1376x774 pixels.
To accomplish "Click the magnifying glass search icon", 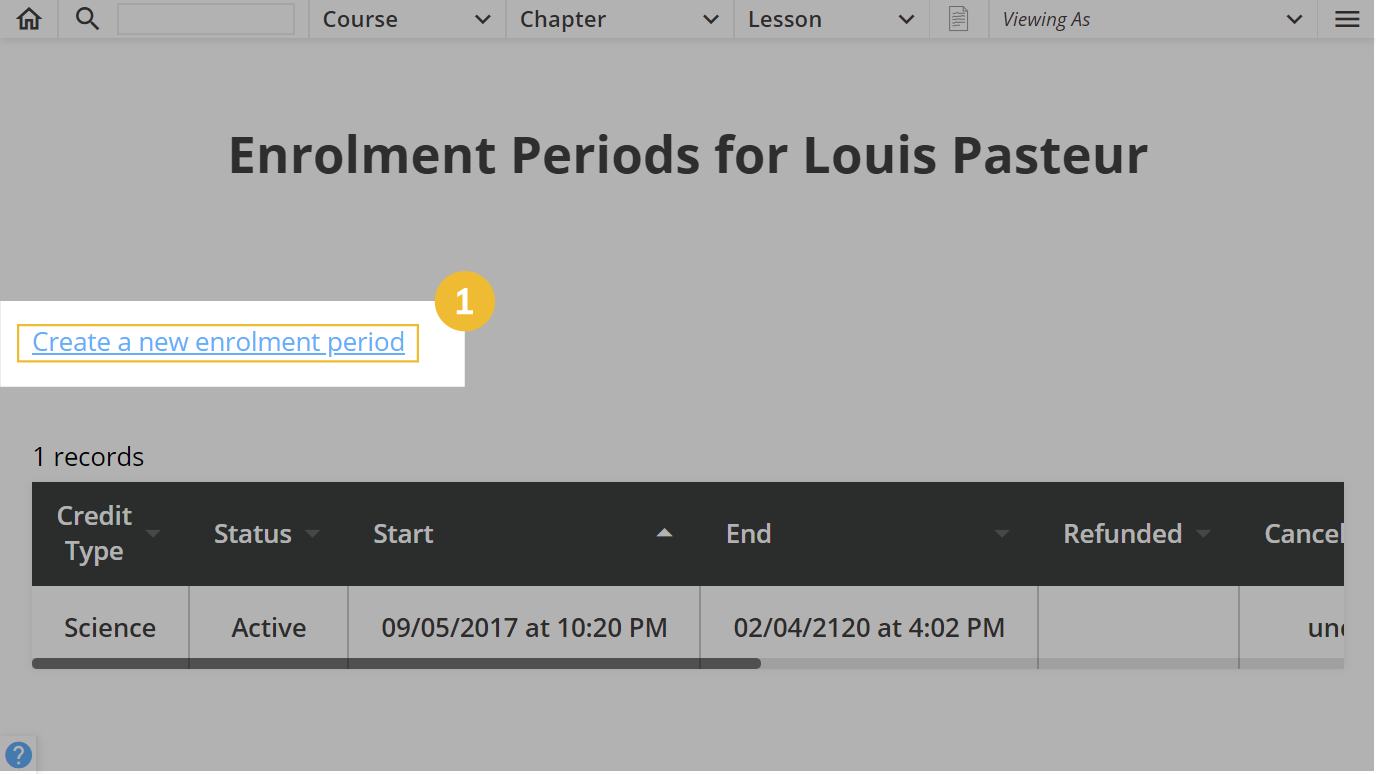I will pyautogui.click(x=87, y=19).
